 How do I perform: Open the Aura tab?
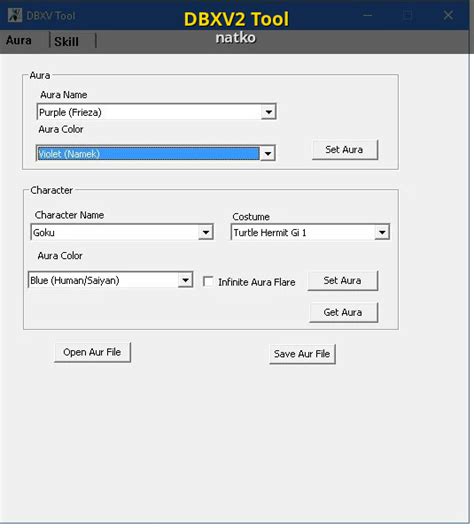(19, 41)
